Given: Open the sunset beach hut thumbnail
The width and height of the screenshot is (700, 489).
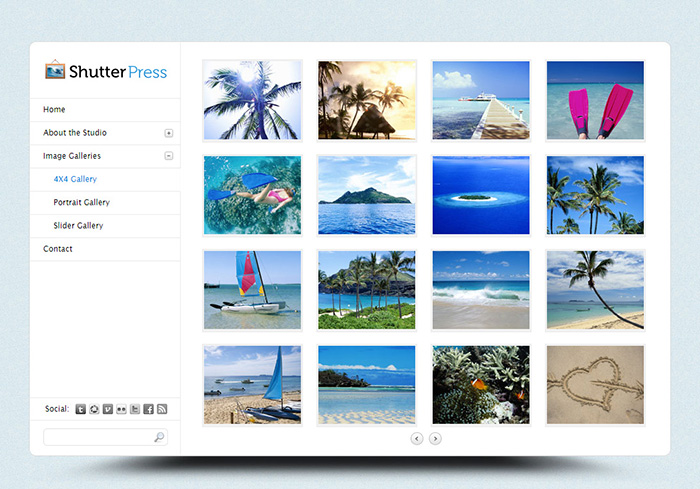Looking at the screenshot, I should 367,100.
